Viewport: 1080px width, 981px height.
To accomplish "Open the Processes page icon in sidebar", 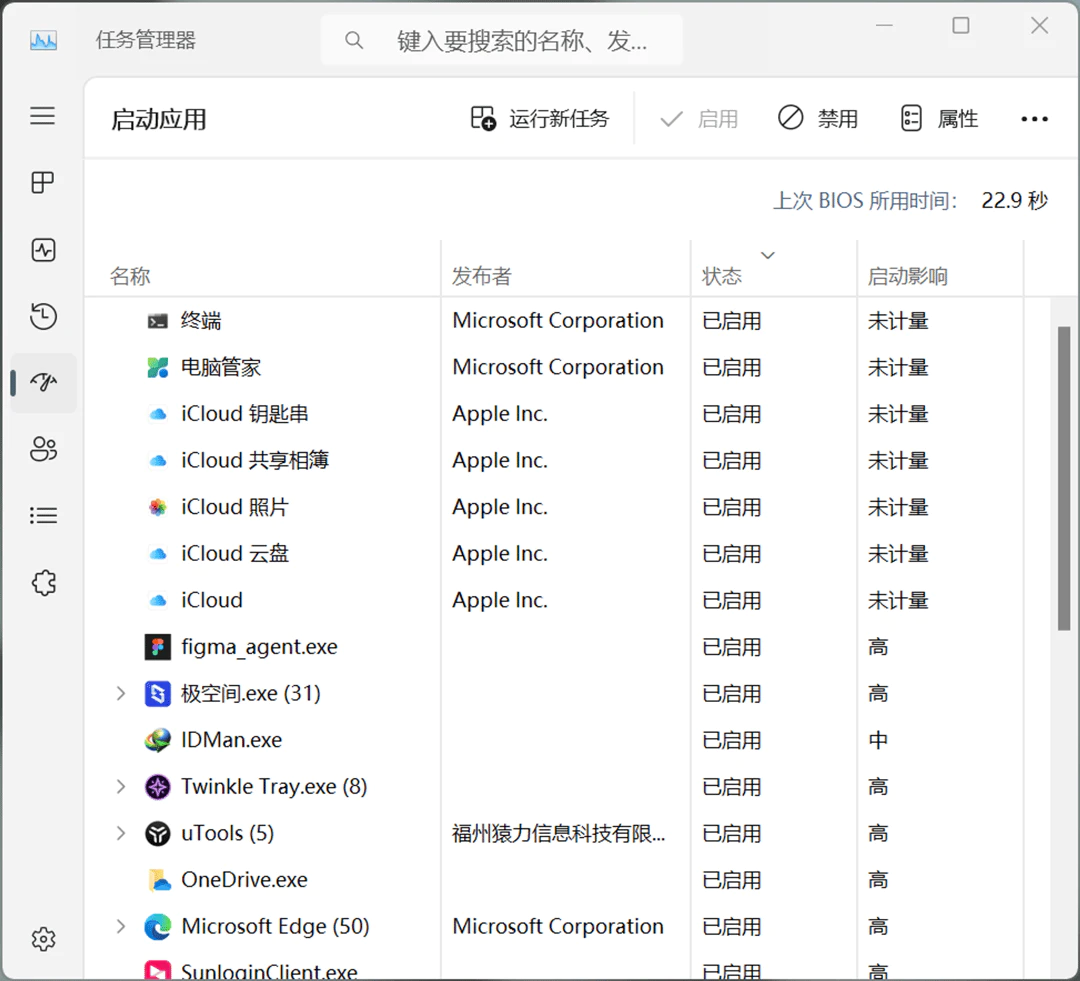I will [43, 183].
